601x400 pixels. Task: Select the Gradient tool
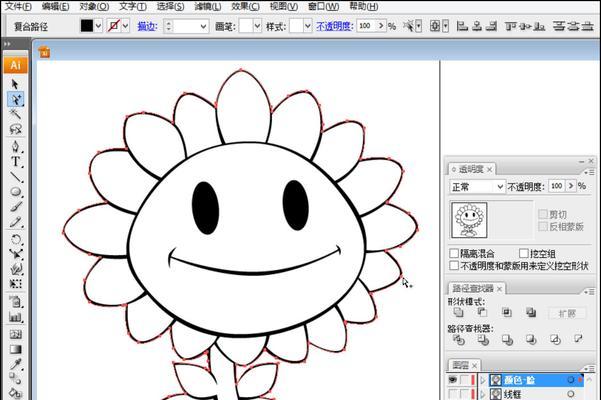click(x=15, y=349)
